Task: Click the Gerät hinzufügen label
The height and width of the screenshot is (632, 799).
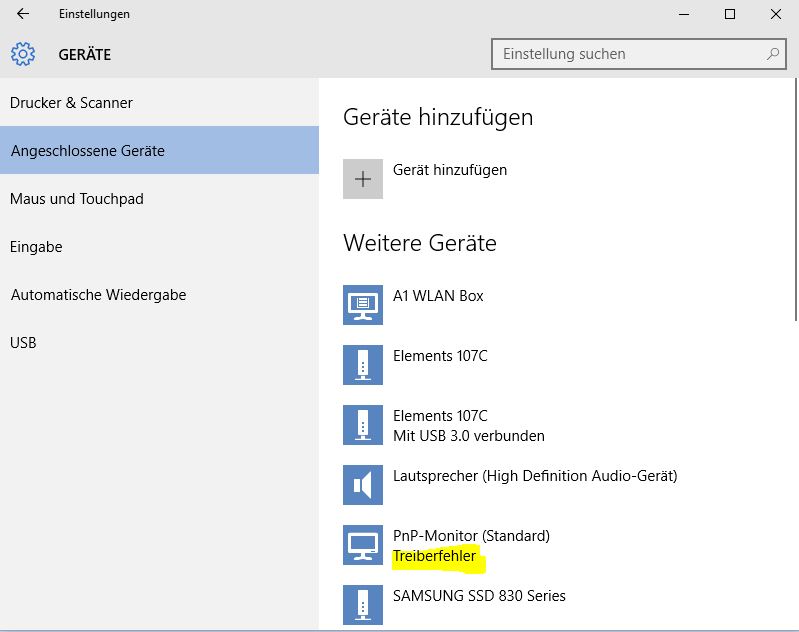Action: (x=450, y=170)
